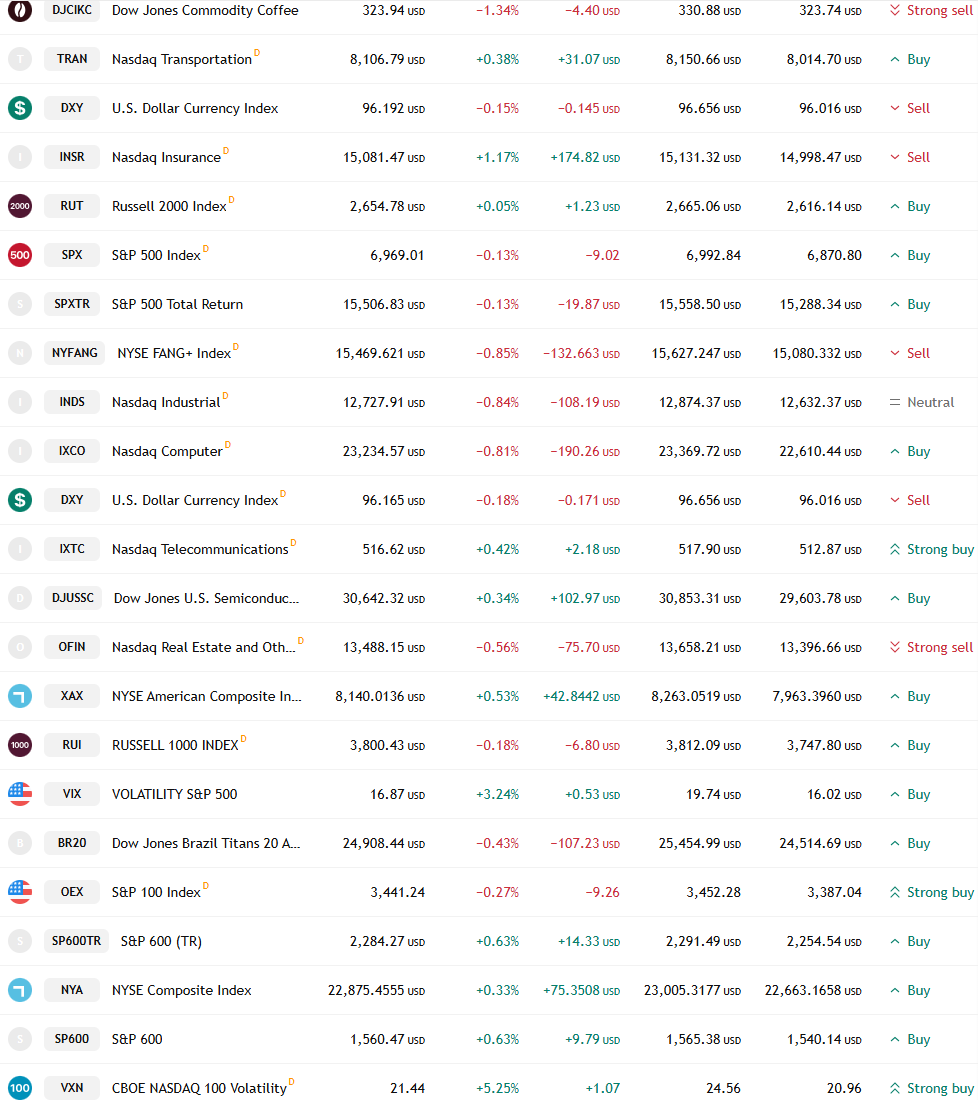Screen dimensions: 978x1100
Task: Click the Strong buy rating for IXTC
Action: pos(931,549)
